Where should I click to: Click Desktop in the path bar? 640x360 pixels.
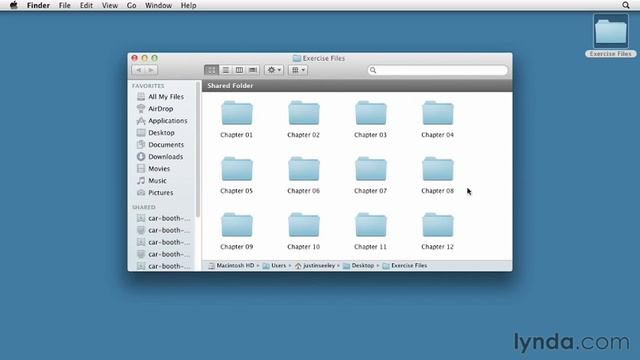358,266
